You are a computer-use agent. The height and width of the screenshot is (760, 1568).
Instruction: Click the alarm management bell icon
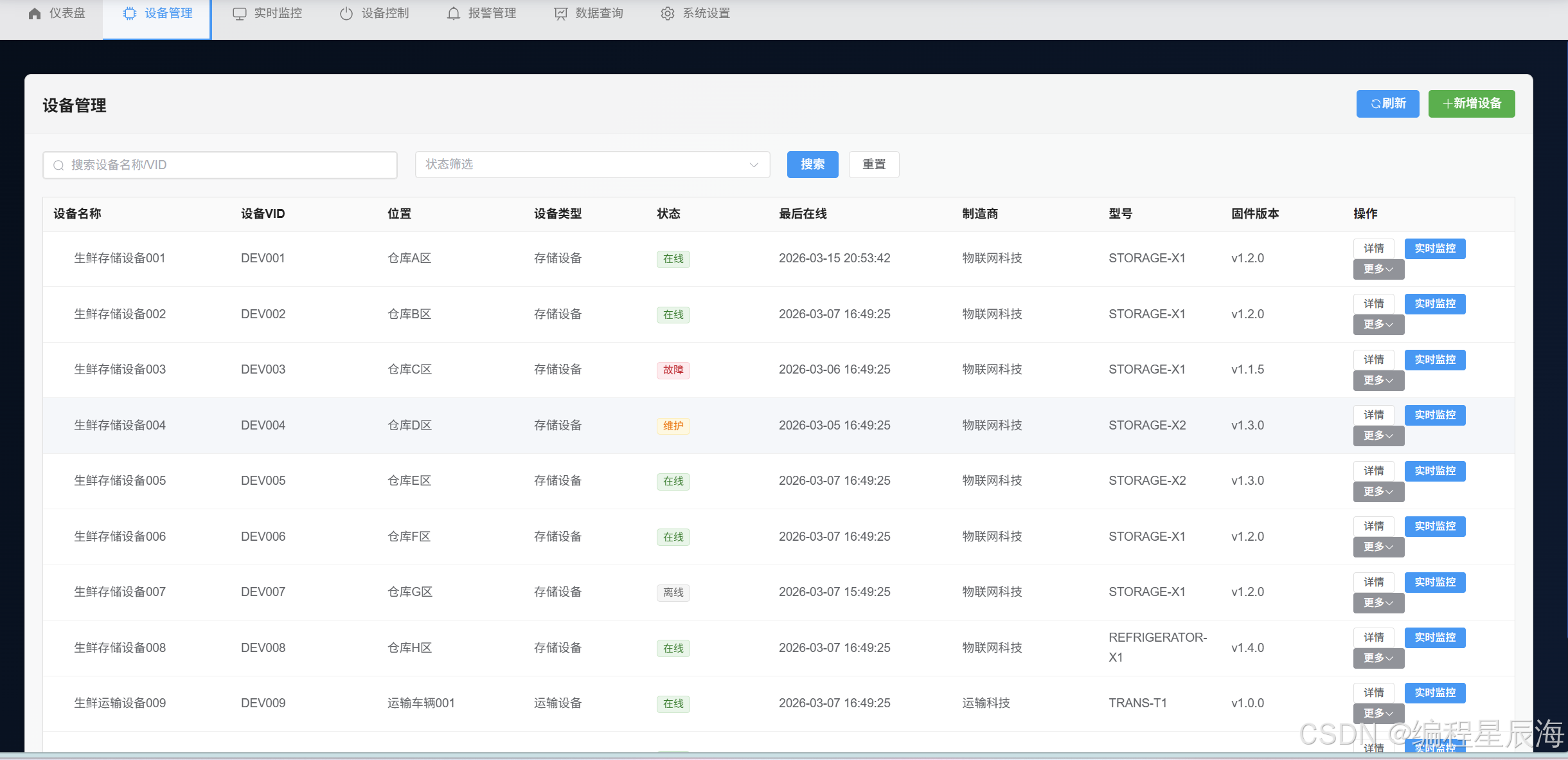(x=454, y=14)
